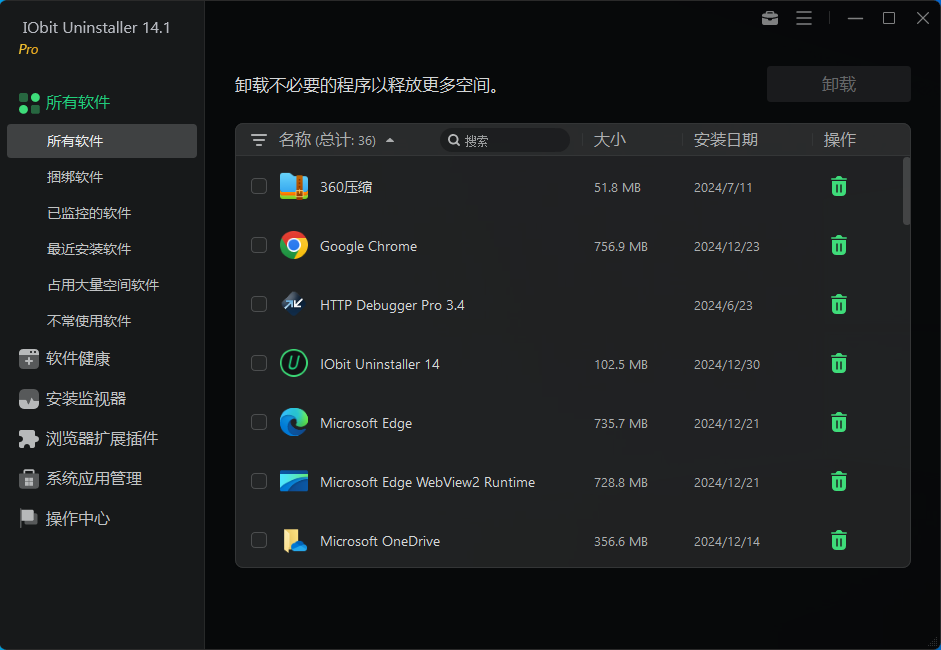Open the 安装监视器 section

tap(86, 399)
